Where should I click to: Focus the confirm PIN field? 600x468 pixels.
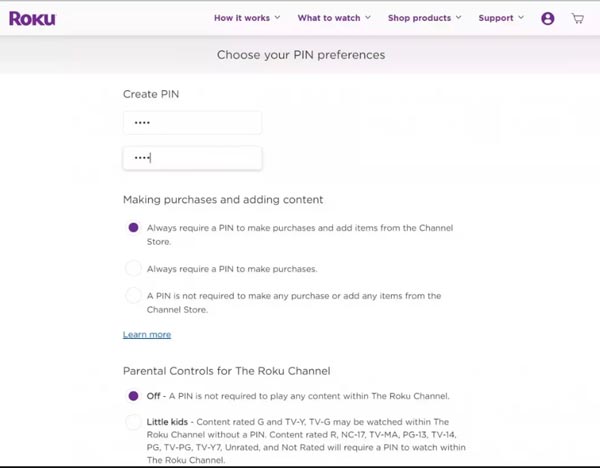click(x=192, y=158)
